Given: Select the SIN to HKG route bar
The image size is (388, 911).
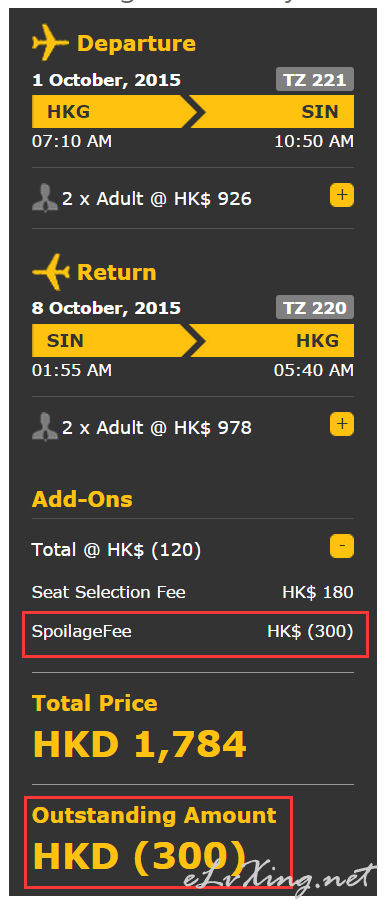Looking at the screenshot, I should [x=193, y=340].
